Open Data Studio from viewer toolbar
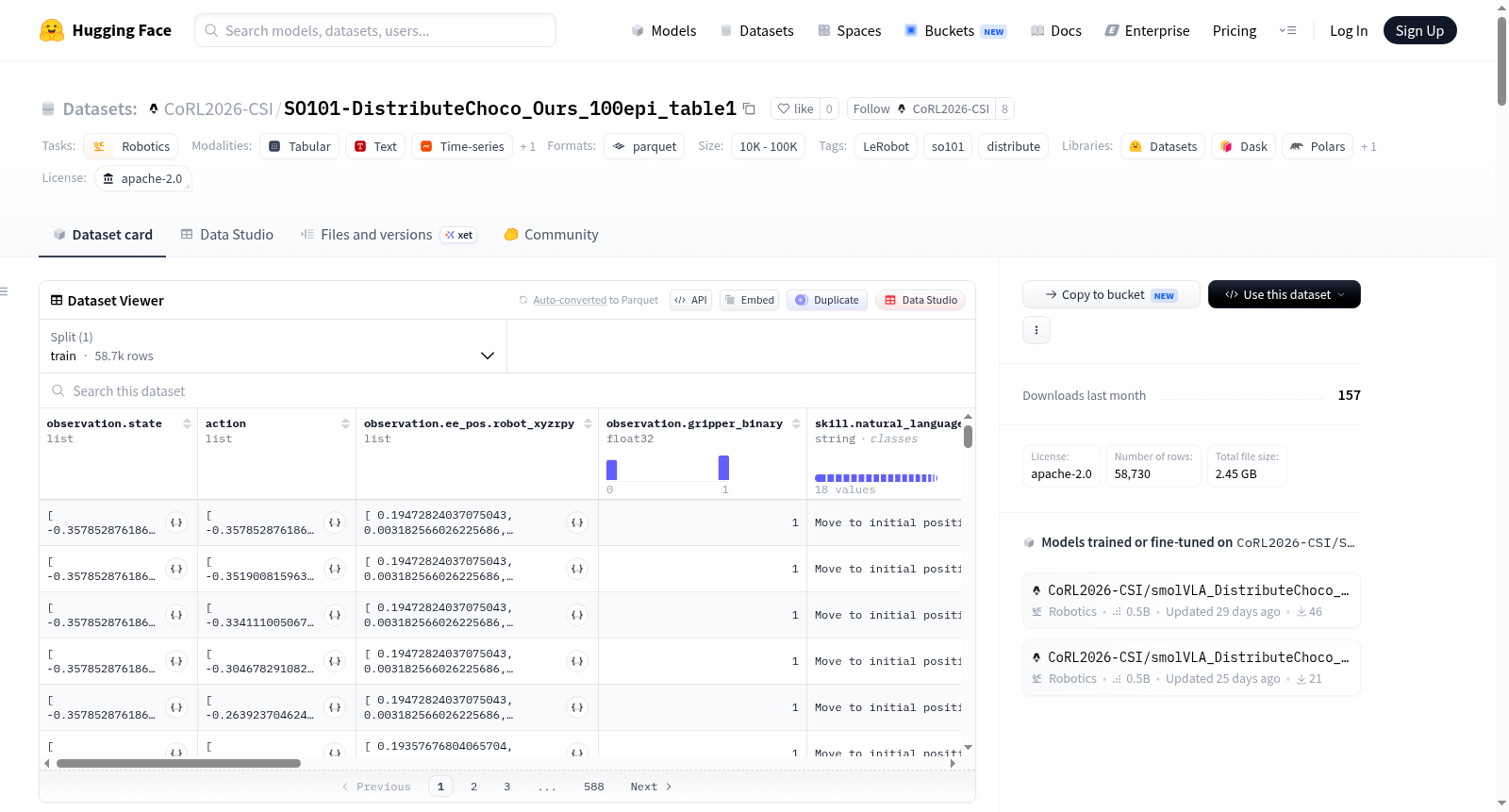 pos(920,300)
